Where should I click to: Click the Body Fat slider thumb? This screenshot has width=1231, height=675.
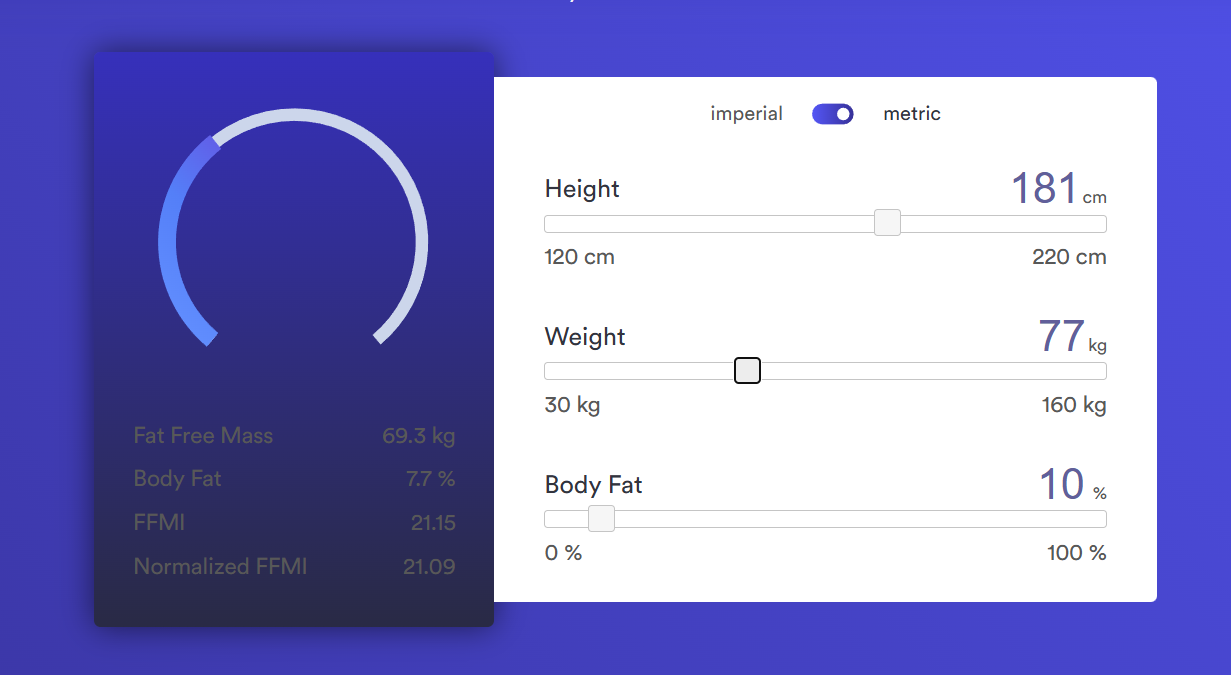tap(601, 519)
